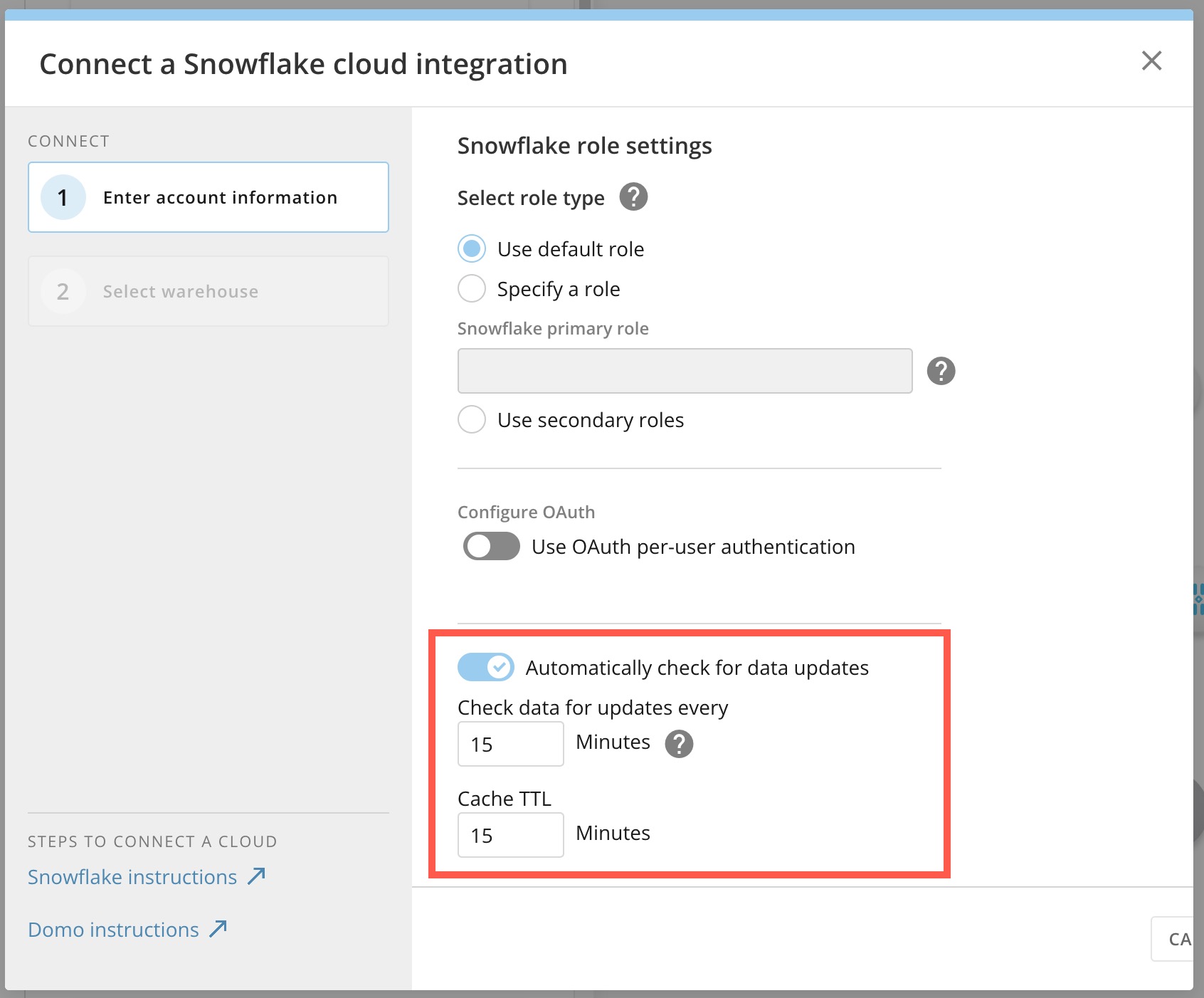Click the check data for updates minutes field
The width and height of the screenshot is (1204, 998).
click(x=510, y=744)
